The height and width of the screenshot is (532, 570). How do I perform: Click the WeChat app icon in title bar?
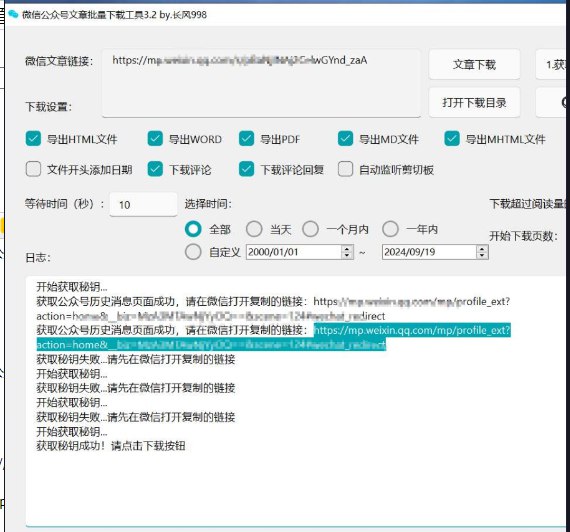point(13,14)
